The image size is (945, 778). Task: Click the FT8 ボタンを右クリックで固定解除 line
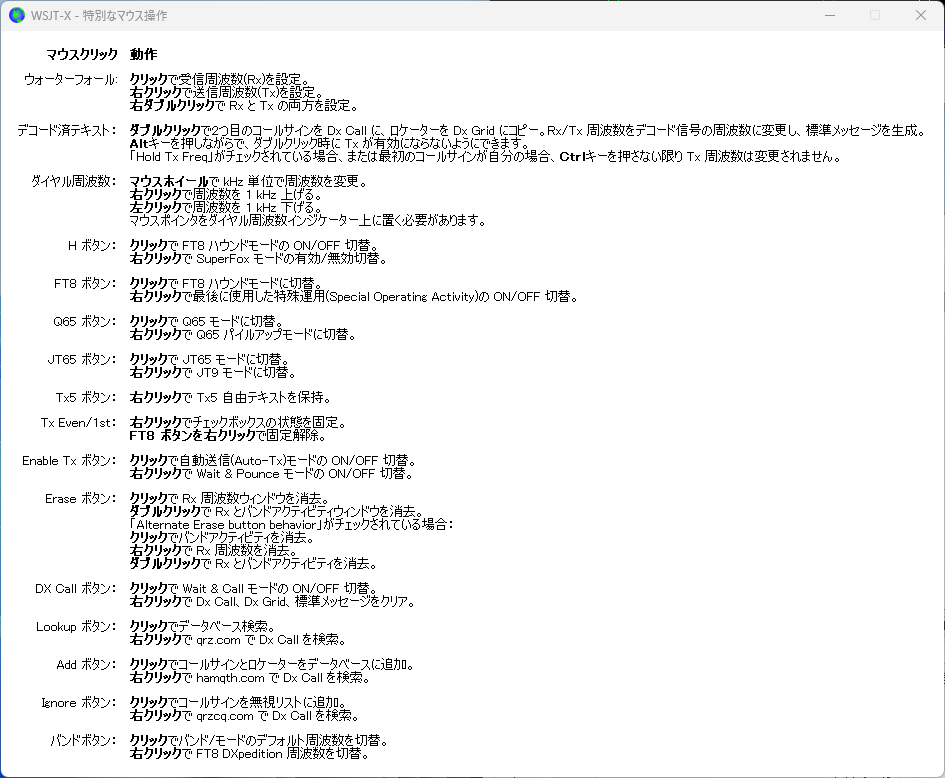point(228,436)
